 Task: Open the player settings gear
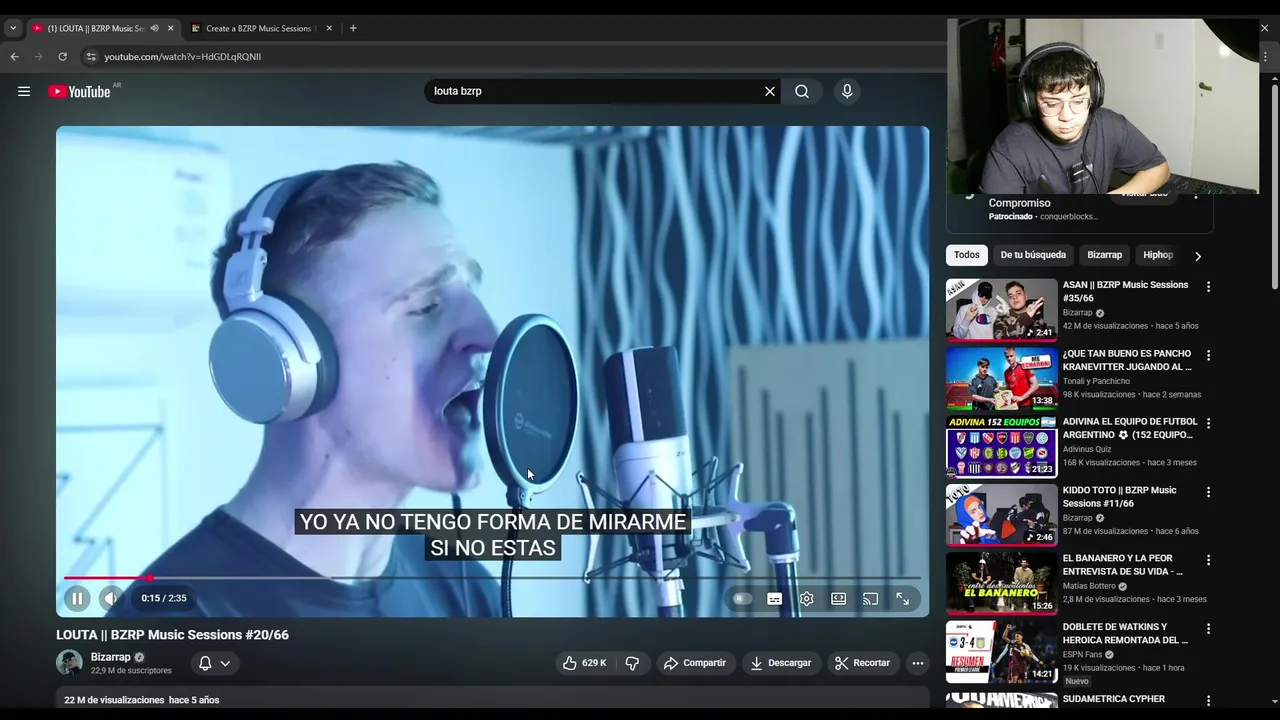click(807, 599)
